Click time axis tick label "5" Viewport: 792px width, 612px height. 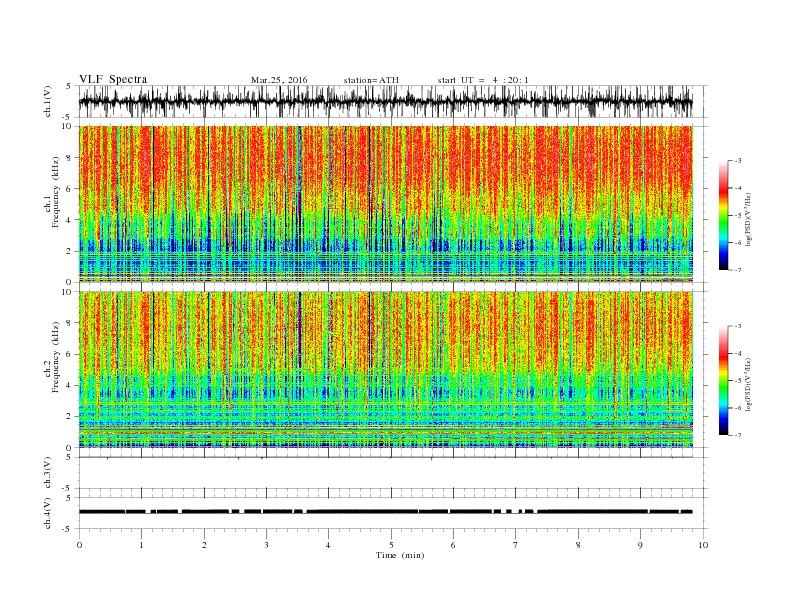391,545
